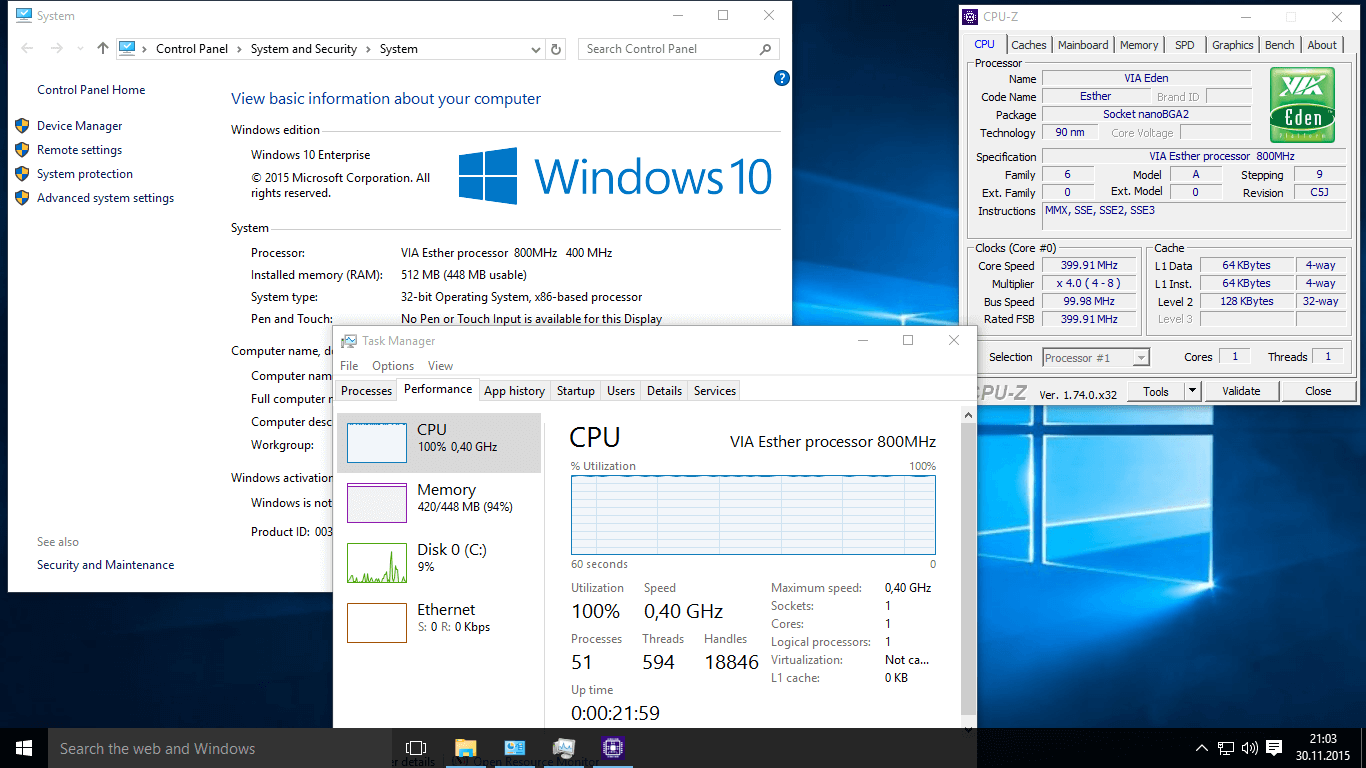The image size is (1366, 768).
Task: Click the network icon in system tray
Action: pyautogui.click(x=1226, y=748)
